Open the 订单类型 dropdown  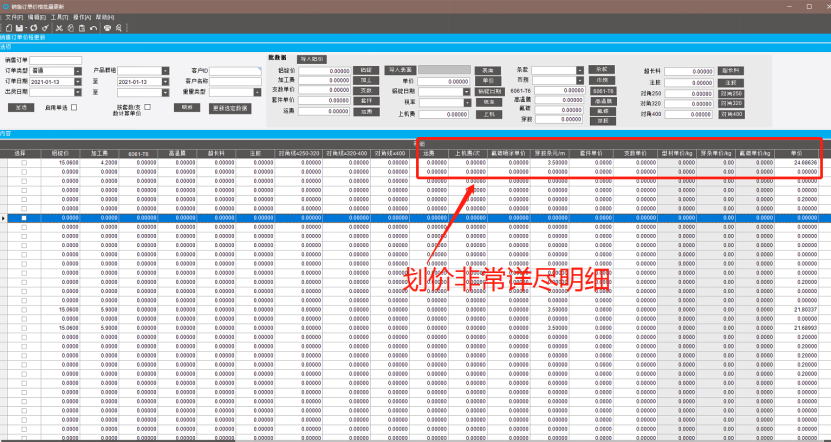77,71
